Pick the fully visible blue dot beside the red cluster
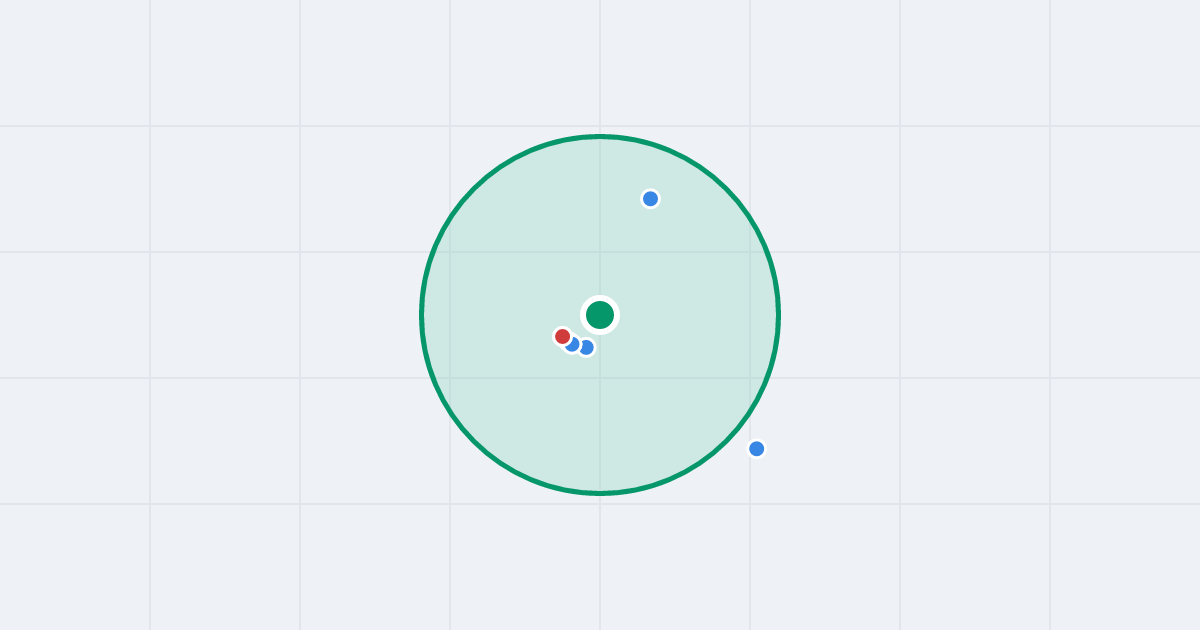1200x630 pixels. coord(586,347)
